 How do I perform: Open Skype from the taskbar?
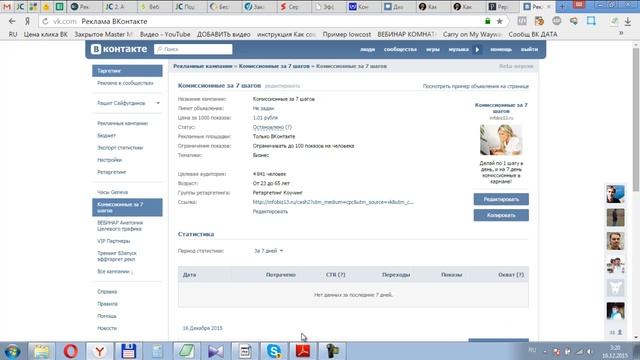tap(273, 351)
